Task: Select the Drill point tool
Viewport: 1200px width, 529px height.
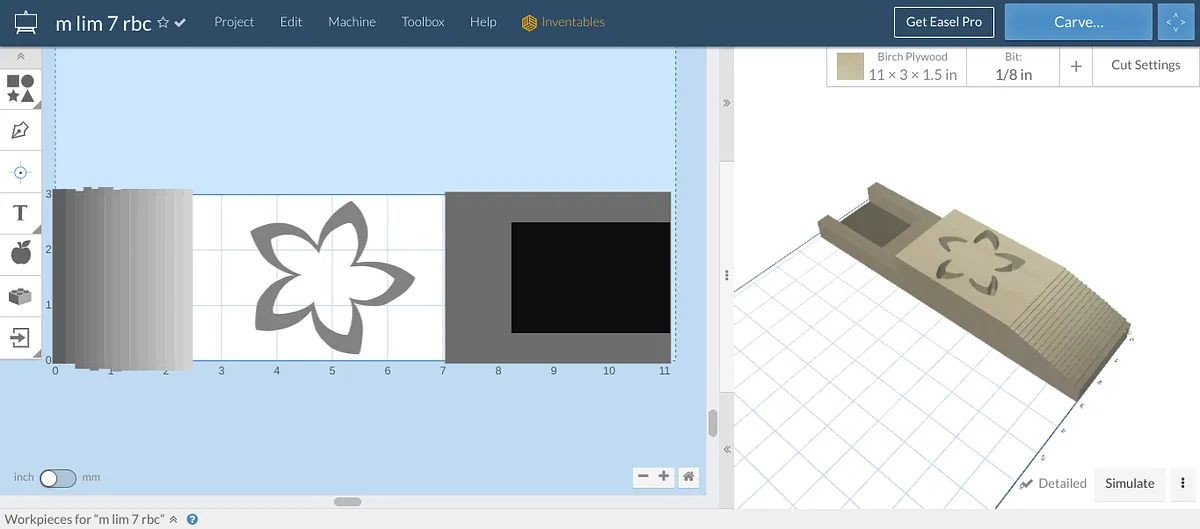Action: tap(20, 172)
